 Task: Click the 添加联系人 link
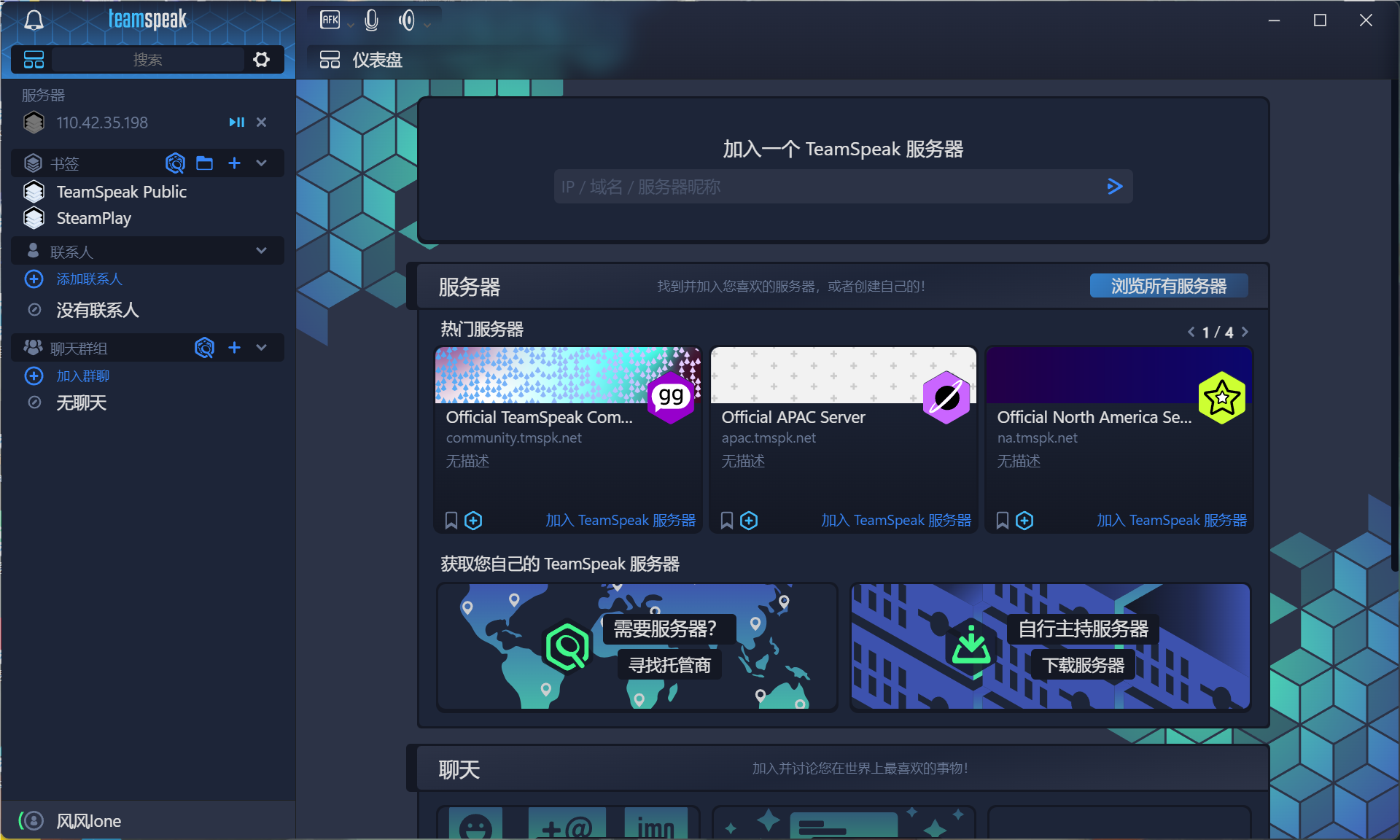point(89,279)
